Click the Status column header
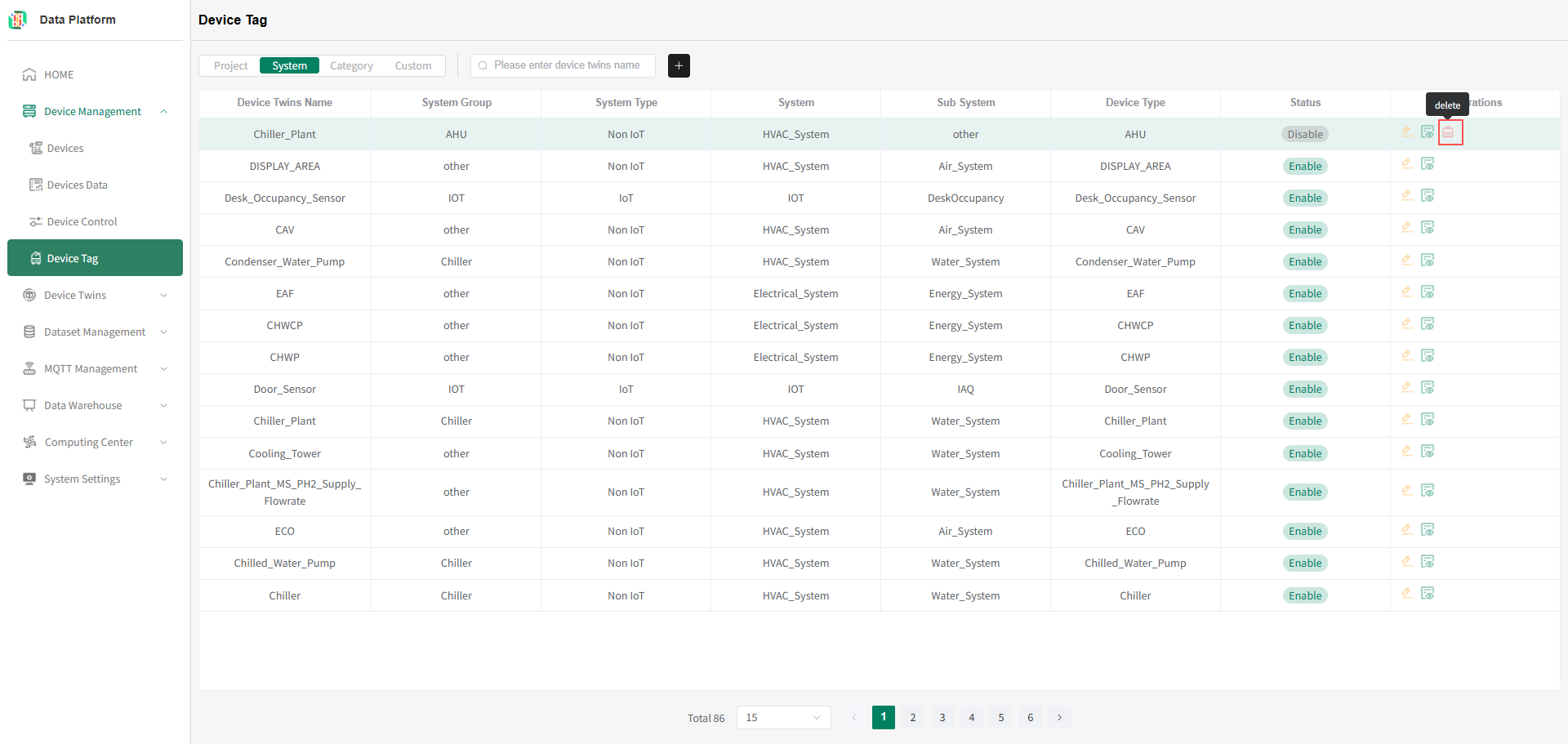Screen dimensions: 1568x744 pyautogui.click(x=1305, y=102)
